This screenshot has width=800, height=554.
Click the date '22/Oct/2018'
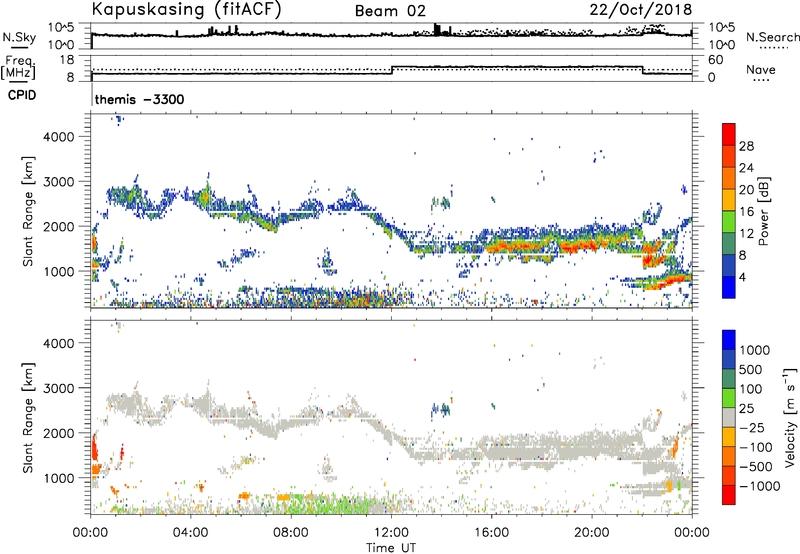(641, 10)
